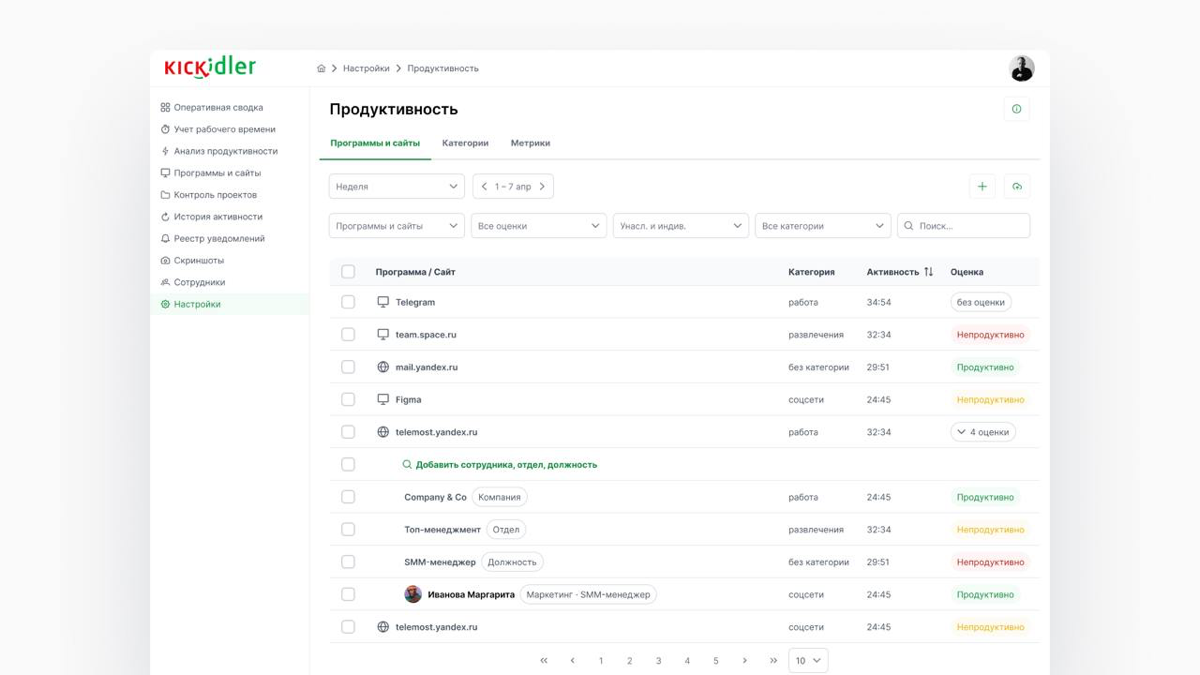Click monitor icon in Telegram row
Image resolution: width=1200 pixels, height=675 pixels.
pos(383,302)
